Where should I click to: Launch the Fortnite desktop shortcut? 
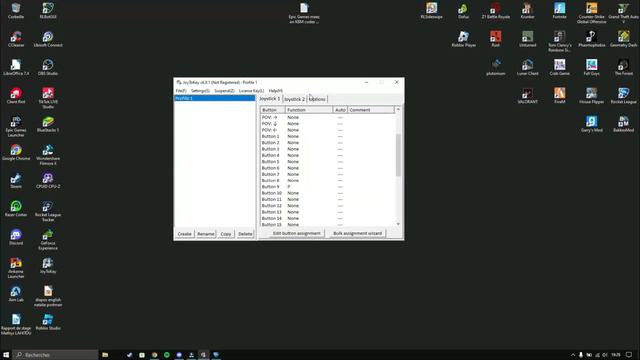560,11
